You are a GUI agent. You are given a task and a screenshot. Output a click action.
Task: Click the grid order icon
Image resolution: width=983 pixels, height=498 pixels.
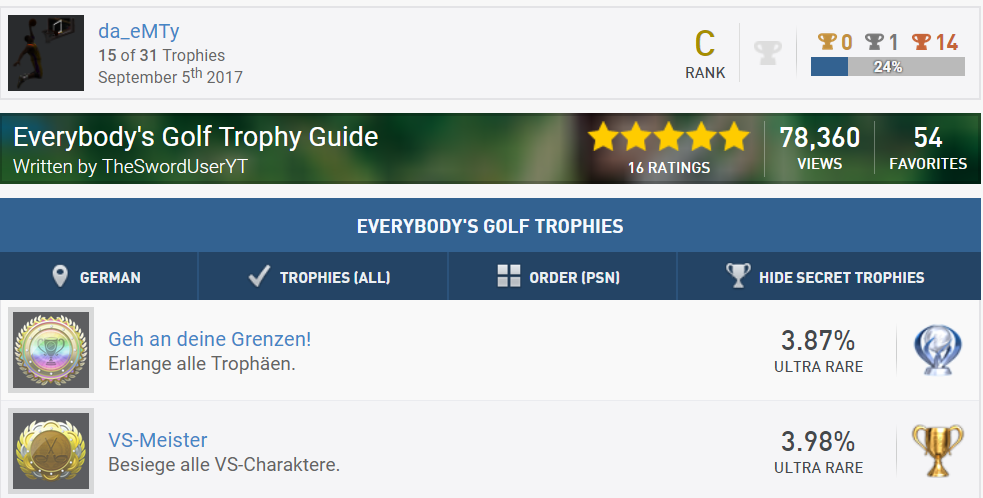pyautogui.click(x=509, y=277)
